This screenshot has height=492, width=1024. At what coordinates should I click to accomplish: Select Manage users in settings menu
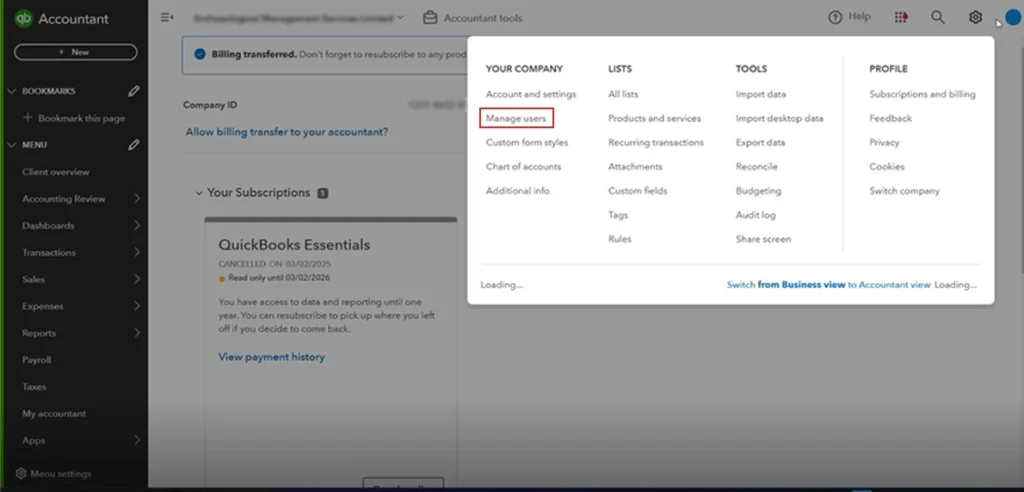[516, 119]
